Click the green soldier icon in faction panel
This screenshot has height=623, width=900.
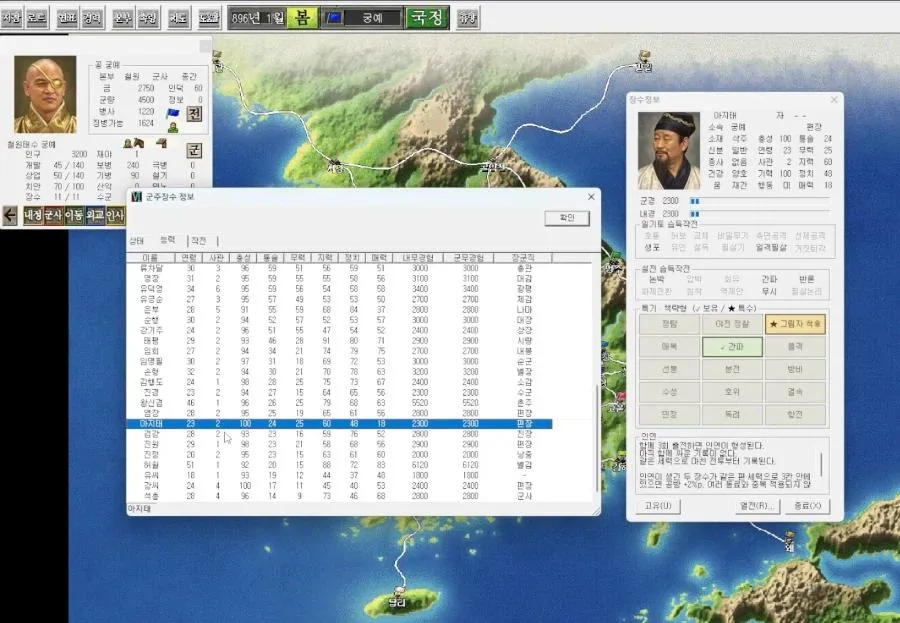click(x=172, y=127)
